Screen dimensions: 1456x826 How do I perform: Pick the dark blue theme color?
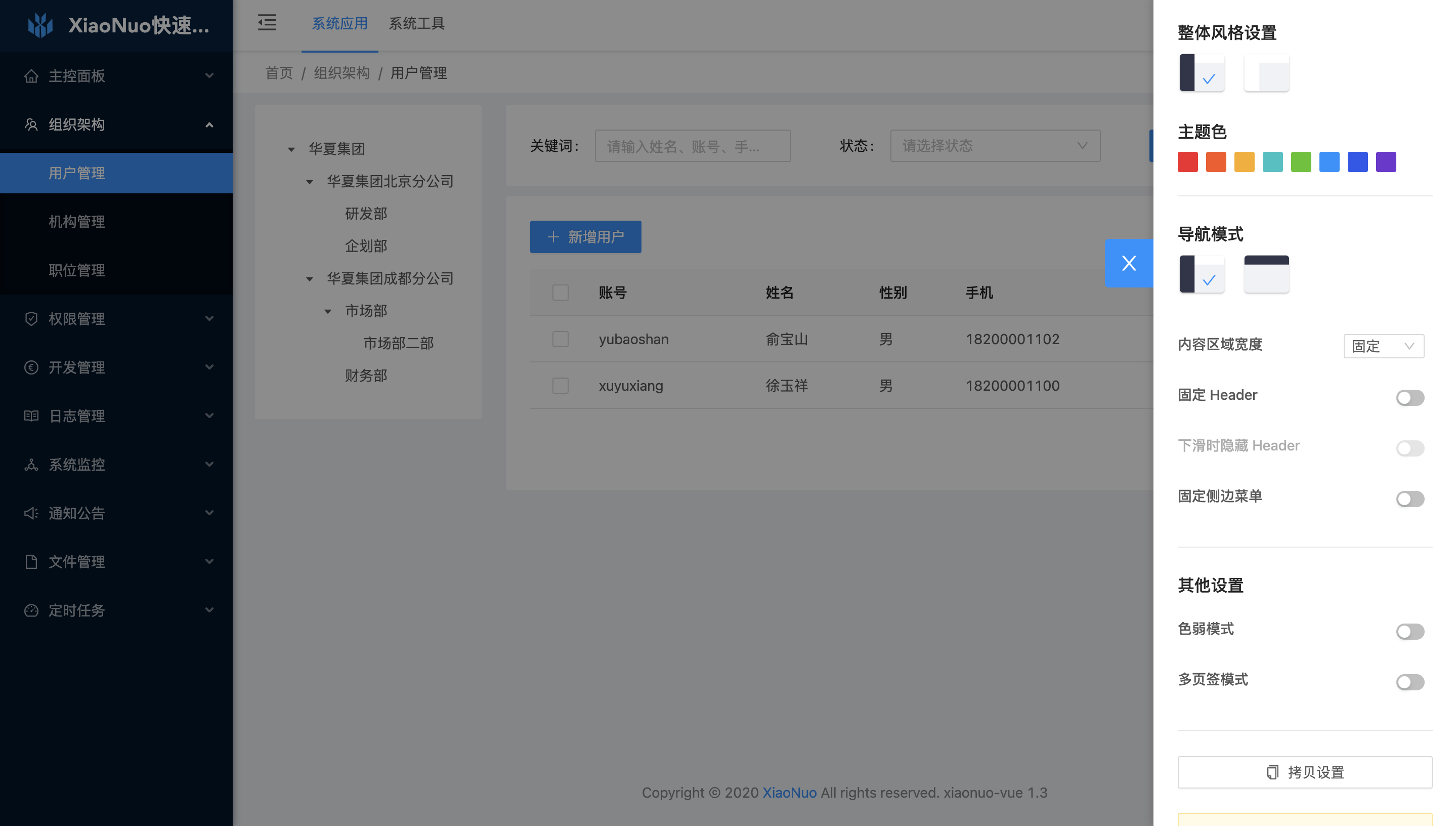(x=1358, y=161)
